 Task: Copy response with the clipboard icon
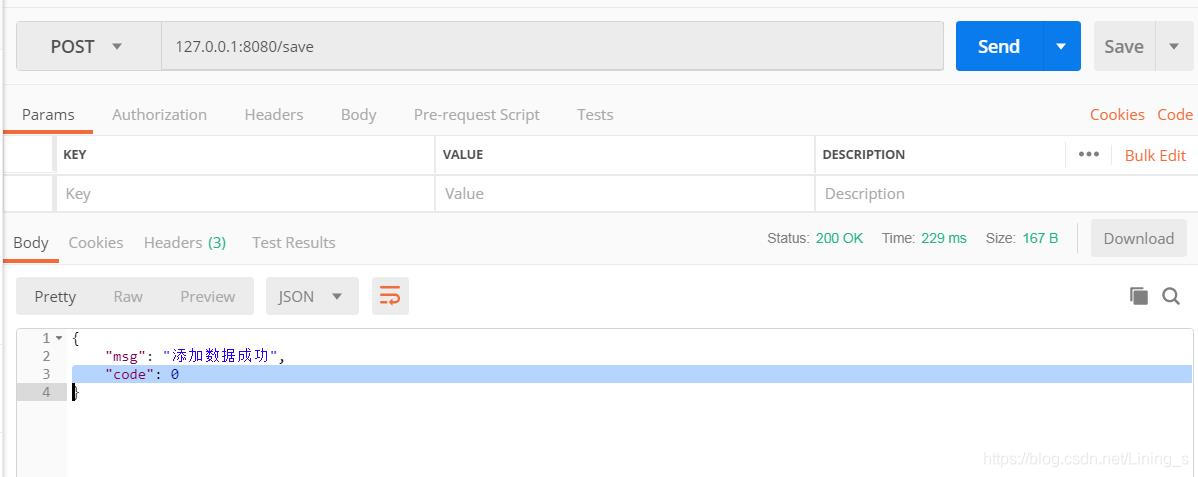pos(1138,296)
